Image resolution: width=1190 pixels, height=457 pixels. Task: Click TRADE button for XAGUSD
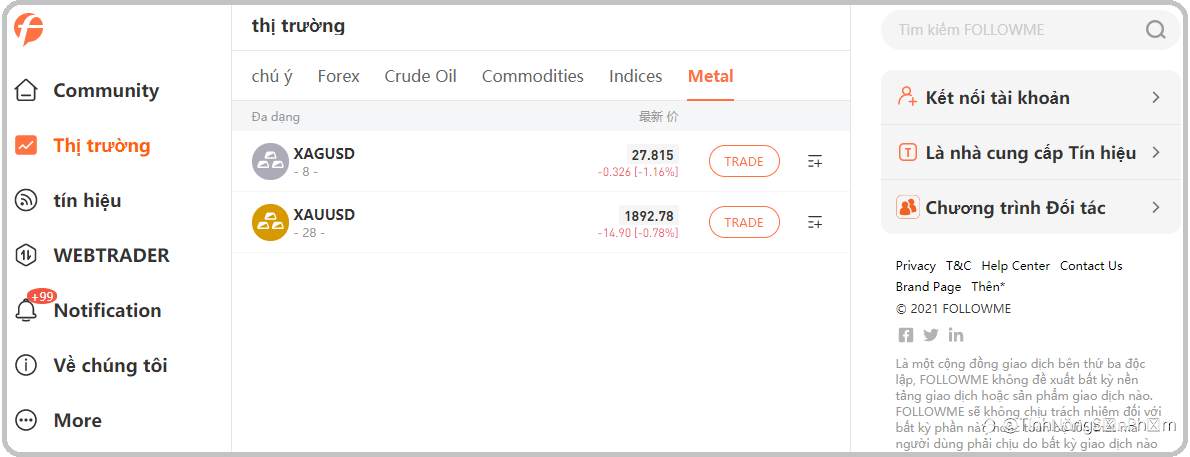(x=744, y=161)
